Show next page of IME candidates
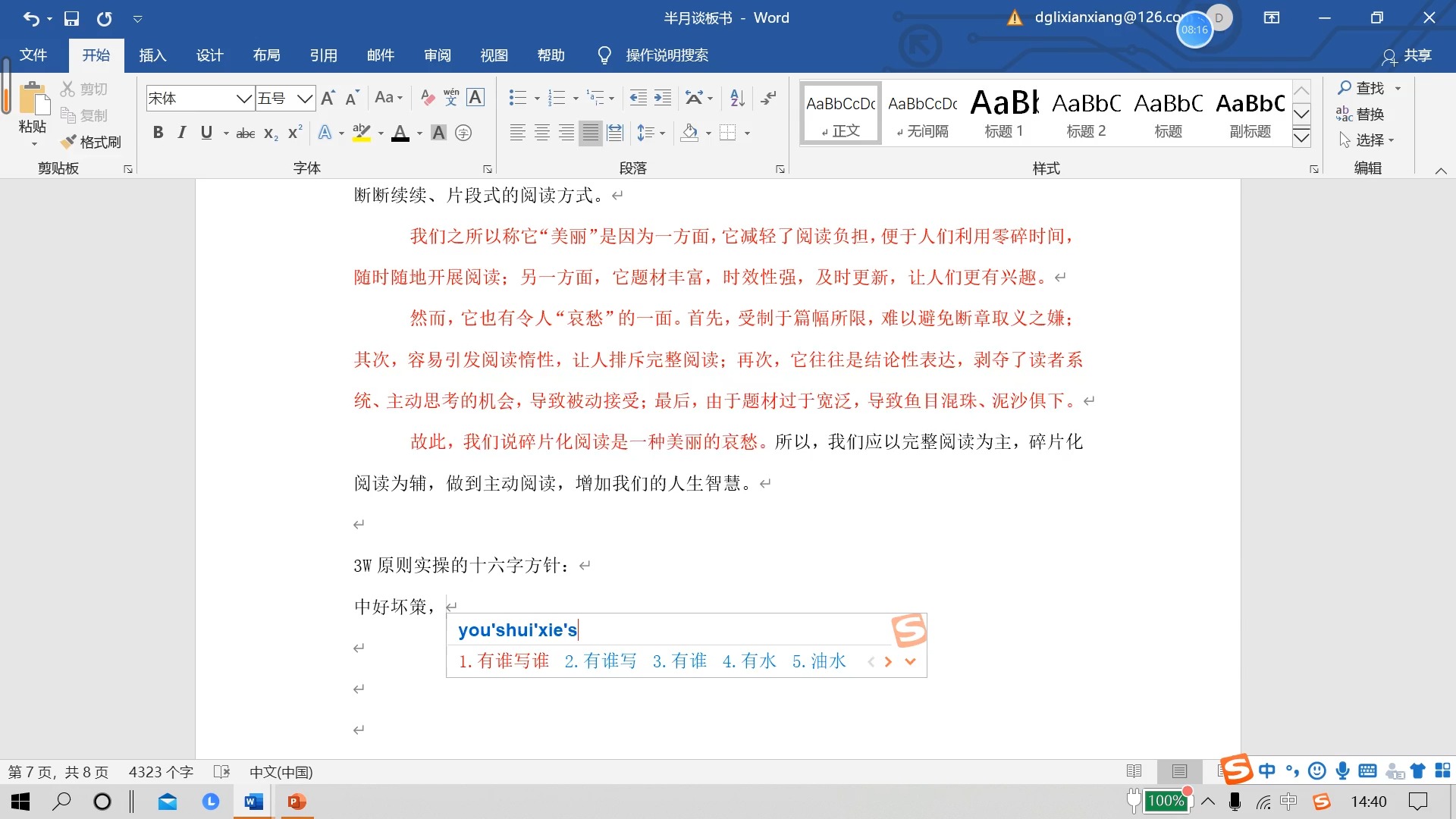Image resolution: width=1456 pixels, height=819 pixels. point(888,661)
